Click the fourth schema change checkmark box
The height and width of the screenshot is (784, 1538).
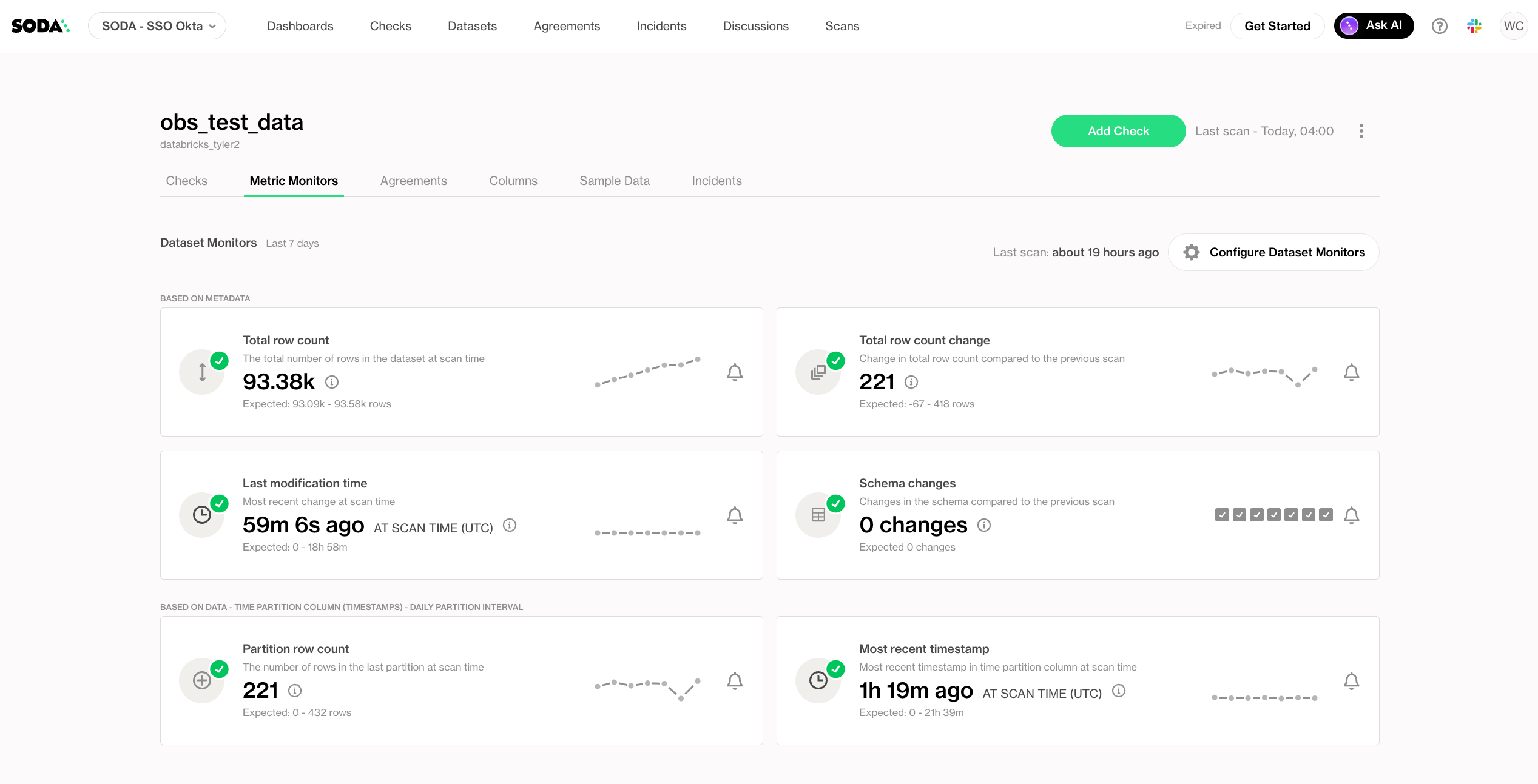click(x=1274, y=515)
